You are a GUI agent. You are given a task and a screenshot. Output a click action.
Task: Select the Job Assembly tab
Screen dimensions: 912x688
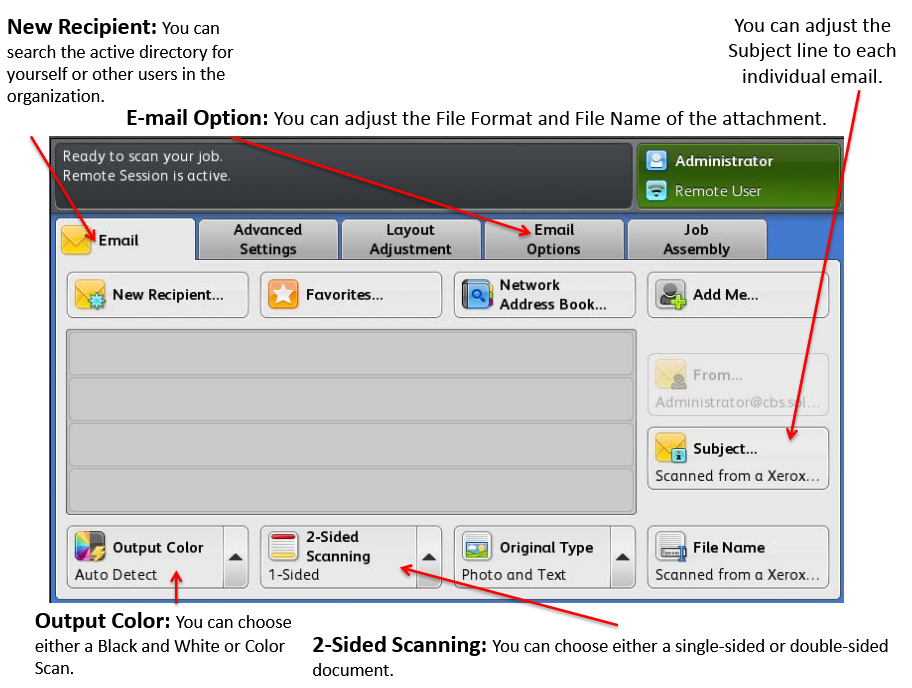click(x=696, y=240)
